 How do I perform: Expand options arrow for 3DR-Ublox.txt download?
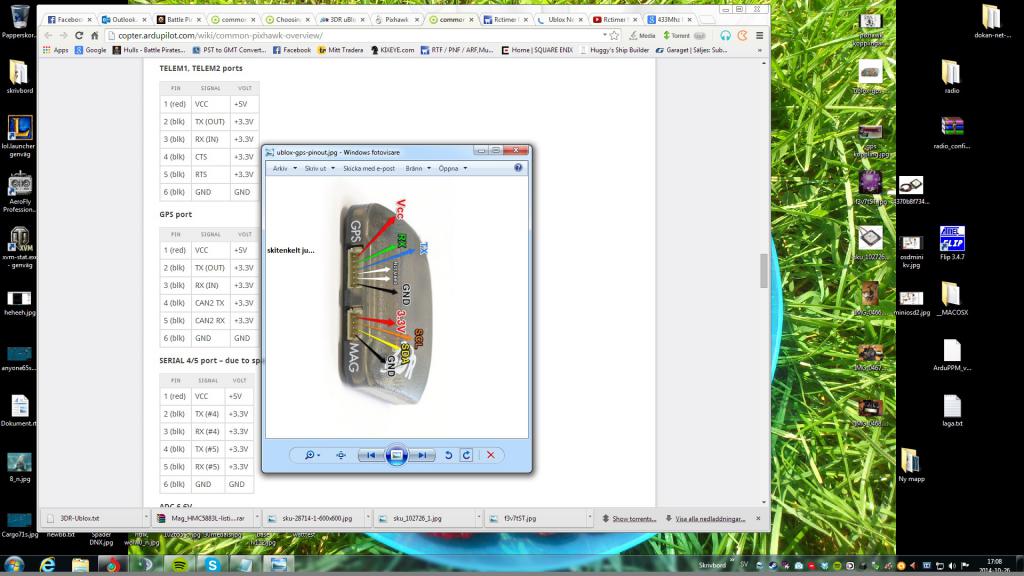pos(146,519)
